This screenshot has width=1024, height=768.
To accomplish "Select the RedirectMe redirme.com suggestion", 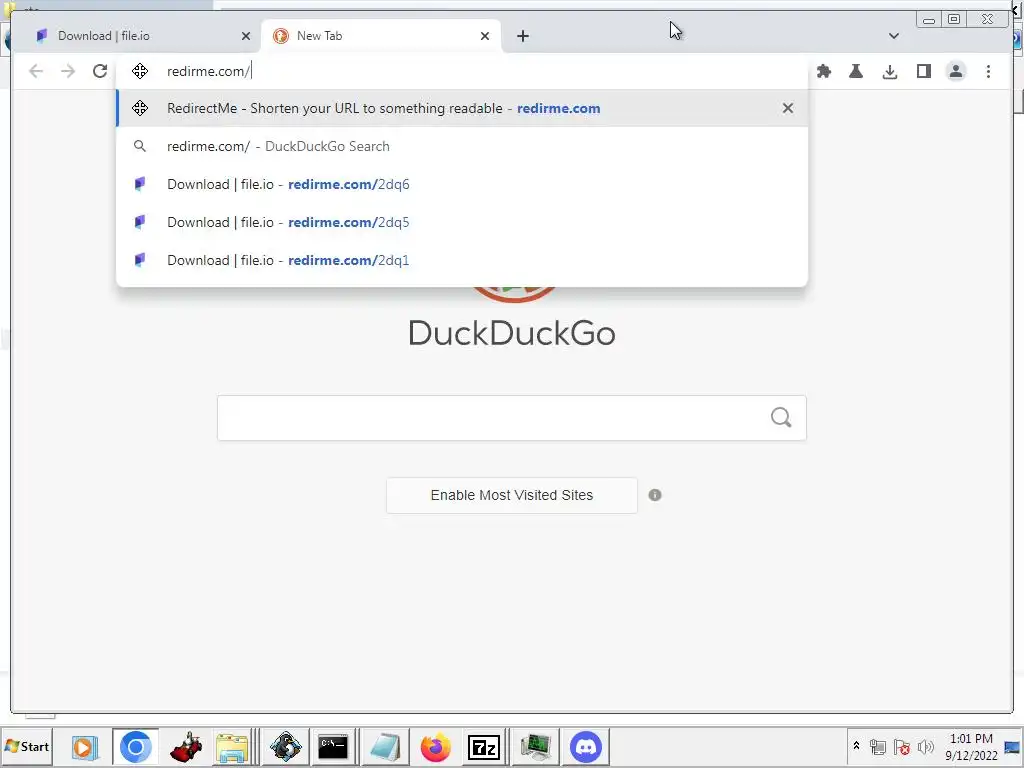I will (x=462, y=108).
